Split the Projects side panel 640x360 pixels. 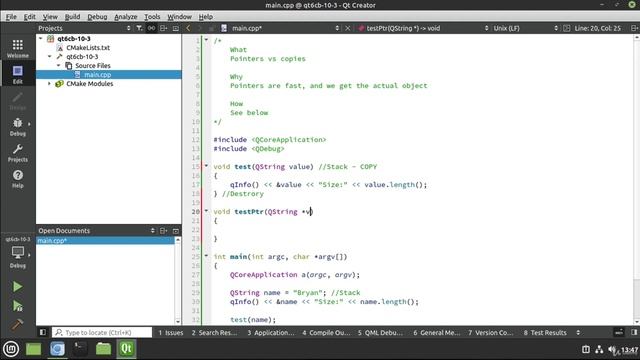point(164,28)
